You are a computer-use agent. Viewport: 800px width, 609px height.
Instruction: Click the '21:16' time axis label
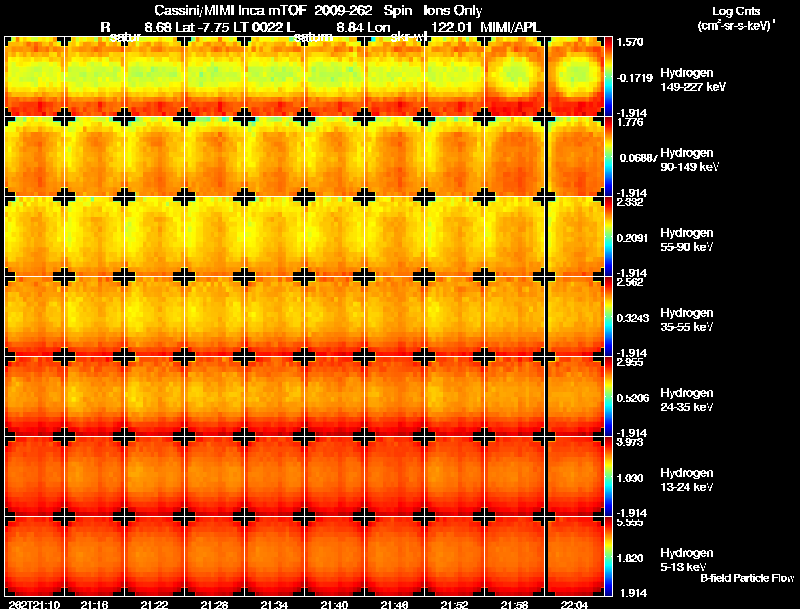click(94, 604)
